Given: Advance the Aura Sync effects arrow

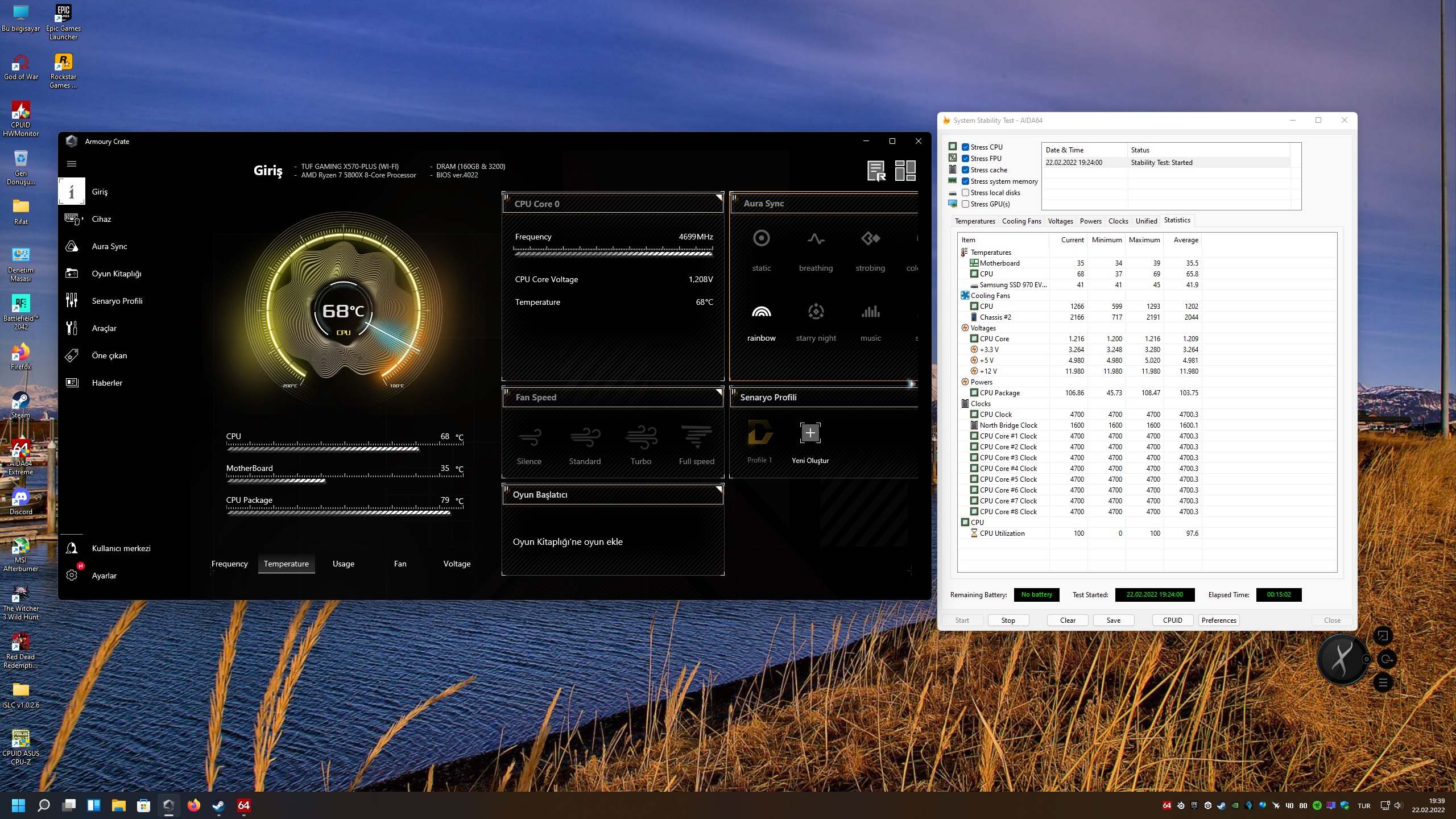Looking at the screenshot, I should tap(912, 384).
